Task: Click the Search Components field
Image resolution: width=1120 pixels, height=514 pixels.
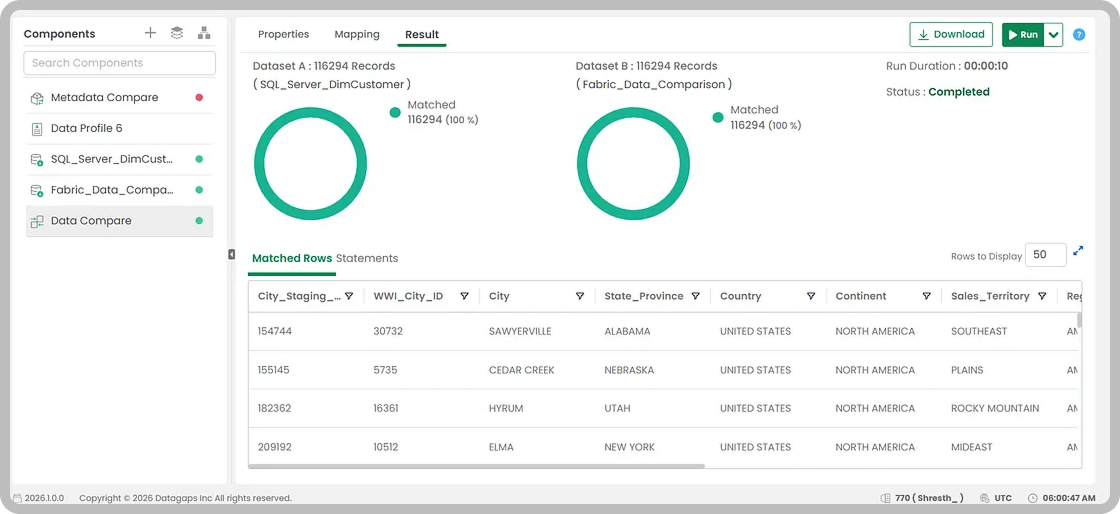Action: click(119, 63)
